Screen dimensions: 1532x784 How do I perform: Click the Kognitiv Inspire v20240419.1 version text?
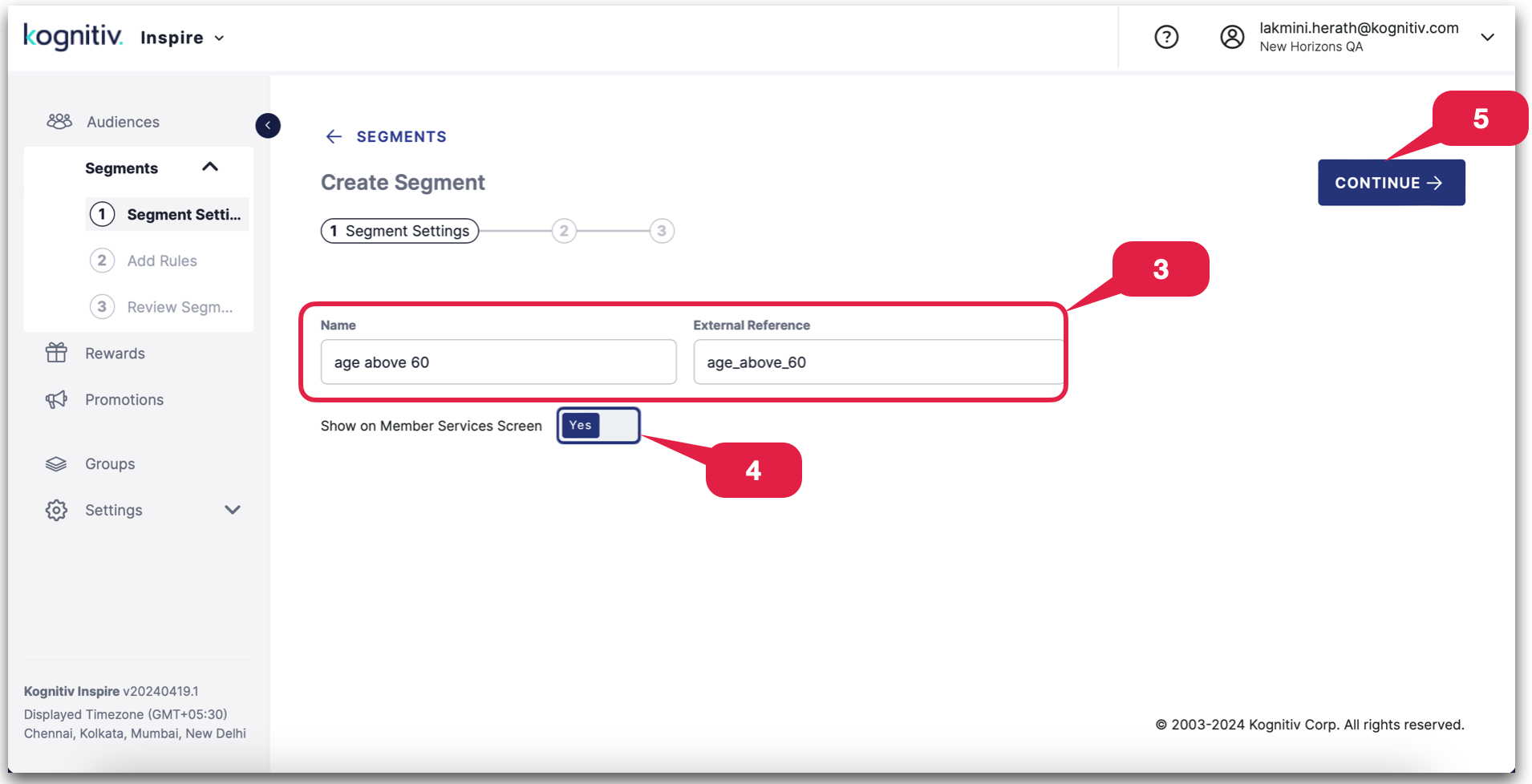(111, 691)
